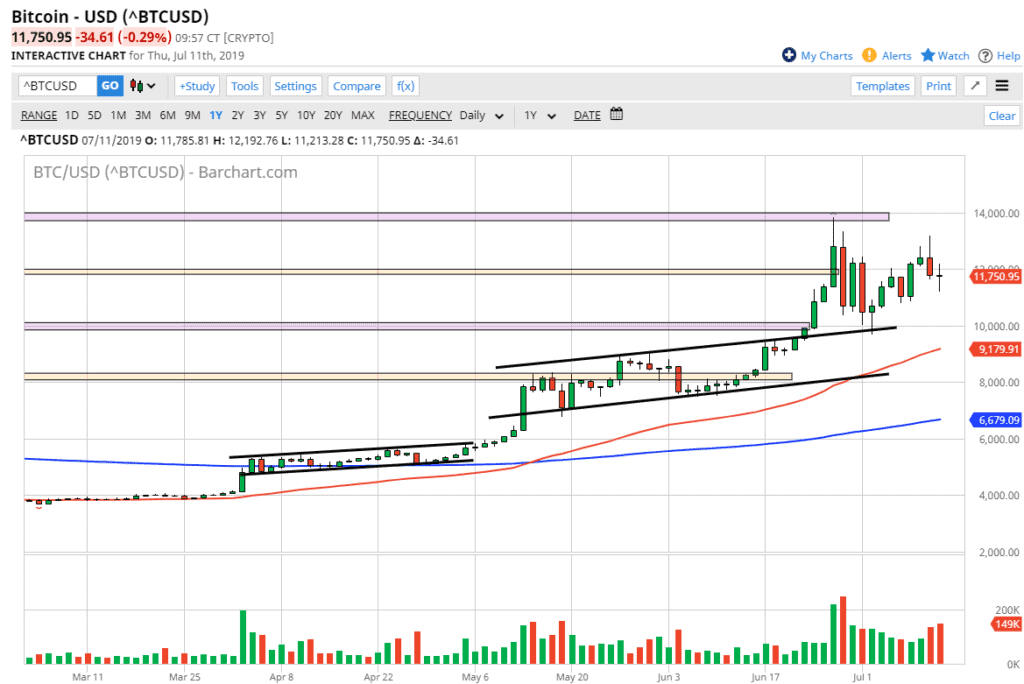The image size is (1024, 684).
Task: Open the candlestick chart type dropdown
Action: coord(144,86)
